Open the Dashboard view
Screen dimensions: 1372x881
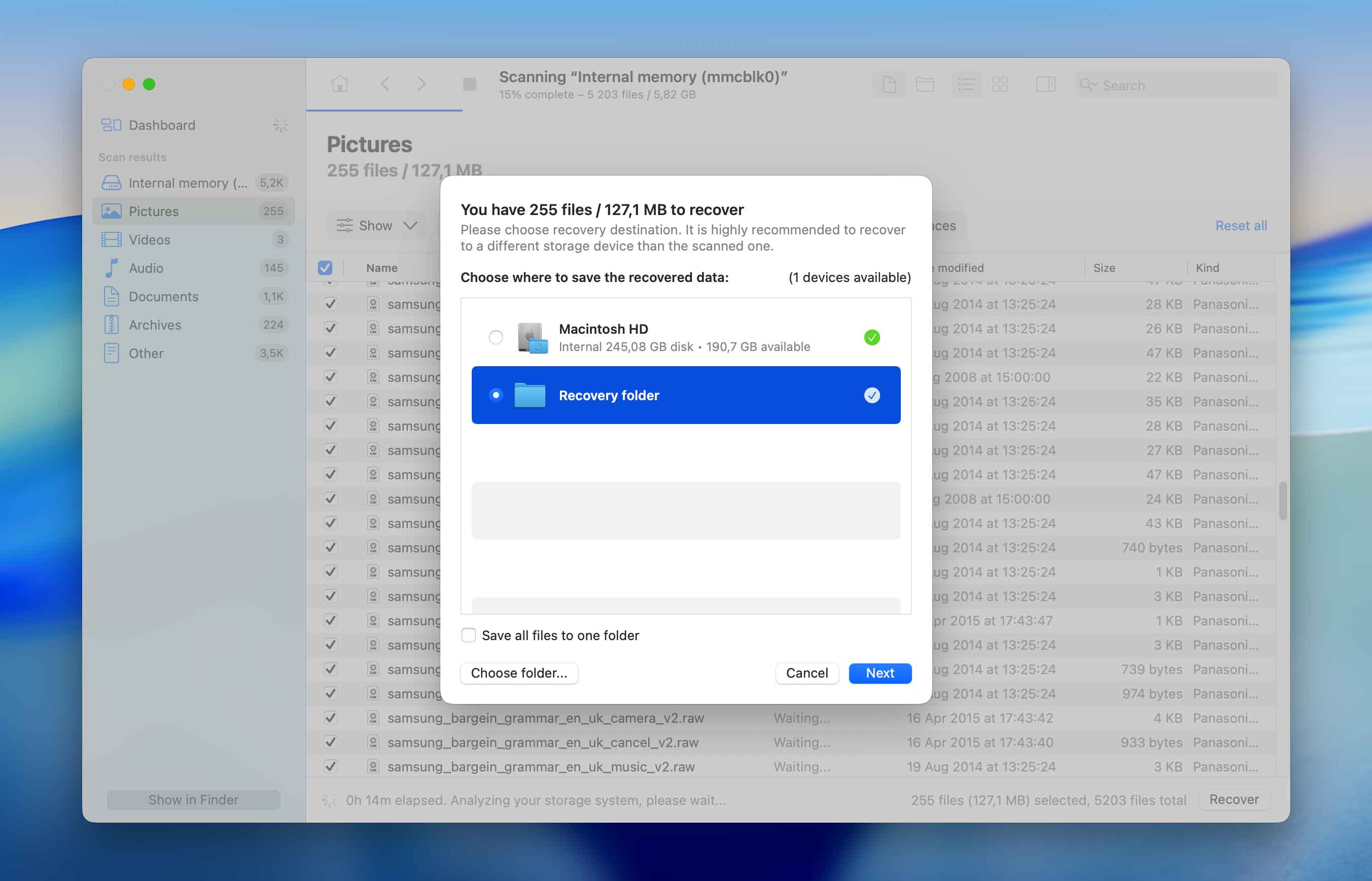click(x=161, y=125)
